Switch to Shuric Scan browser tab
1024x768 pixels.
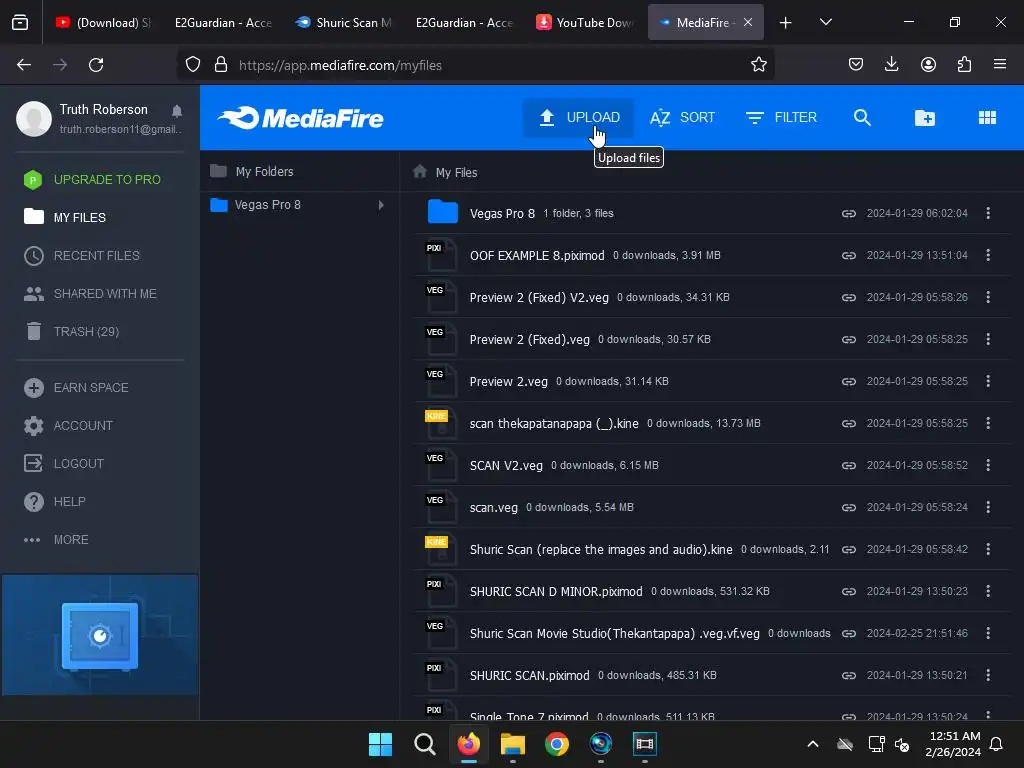pos(344,22)
